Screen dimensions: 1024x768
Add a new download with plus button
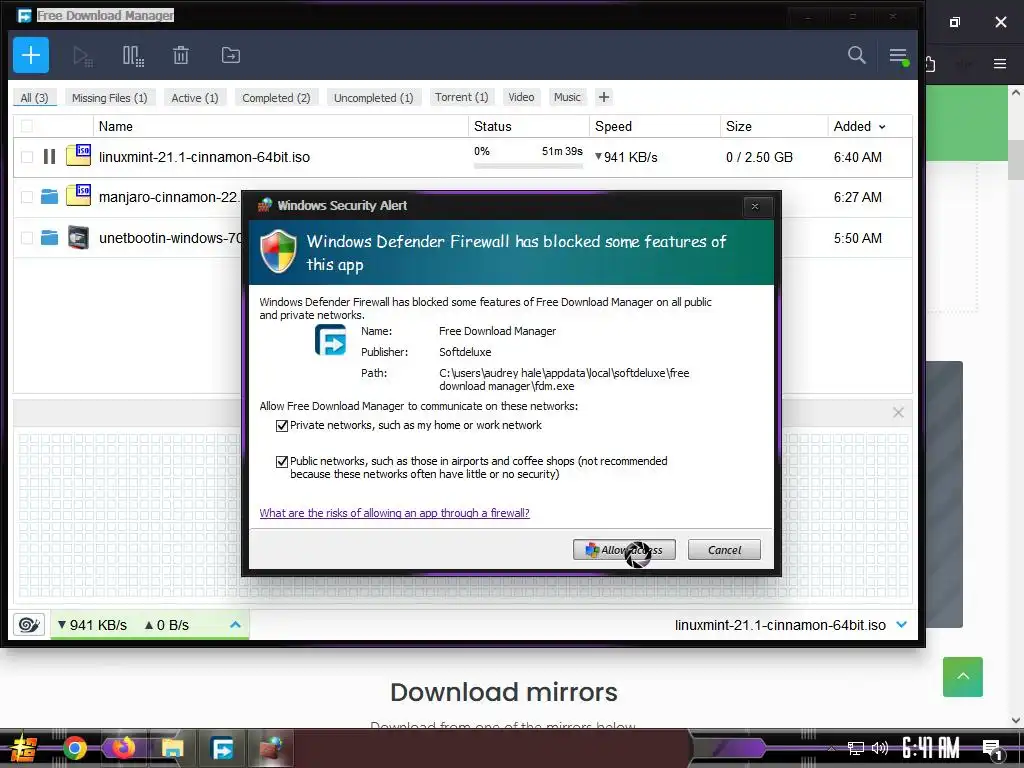tap(31, 56)
